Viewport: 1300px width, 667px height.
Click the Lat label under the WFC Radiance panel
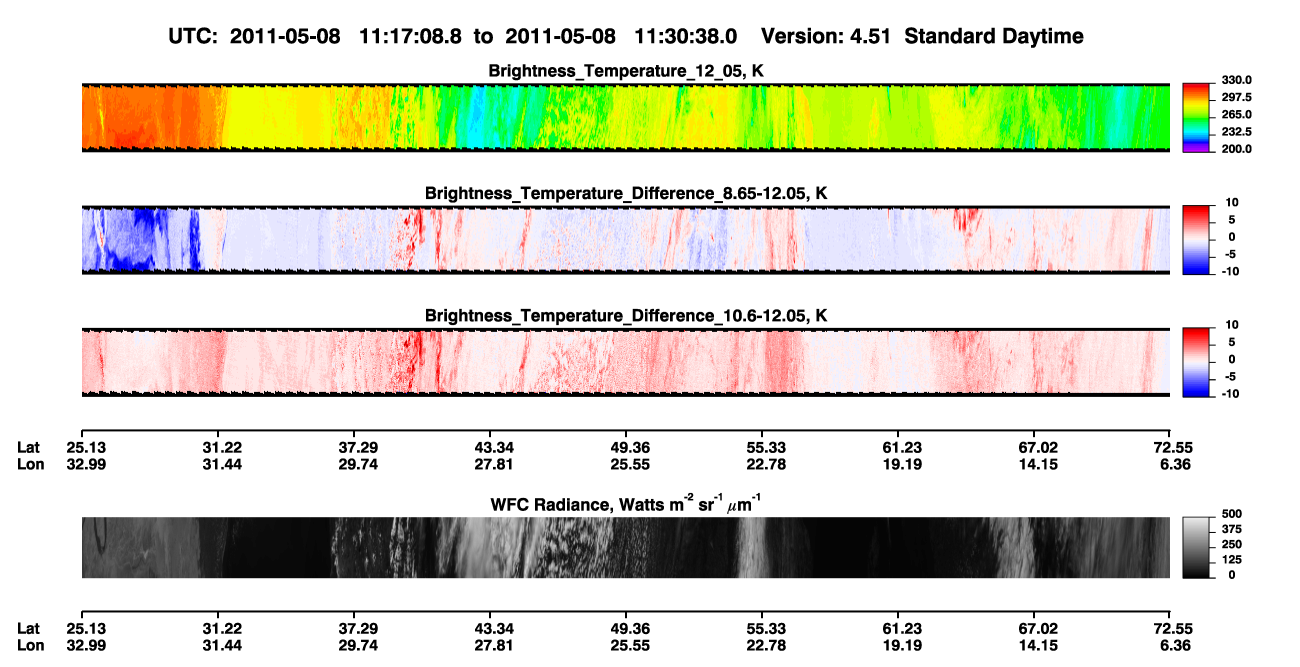[28, 629]
